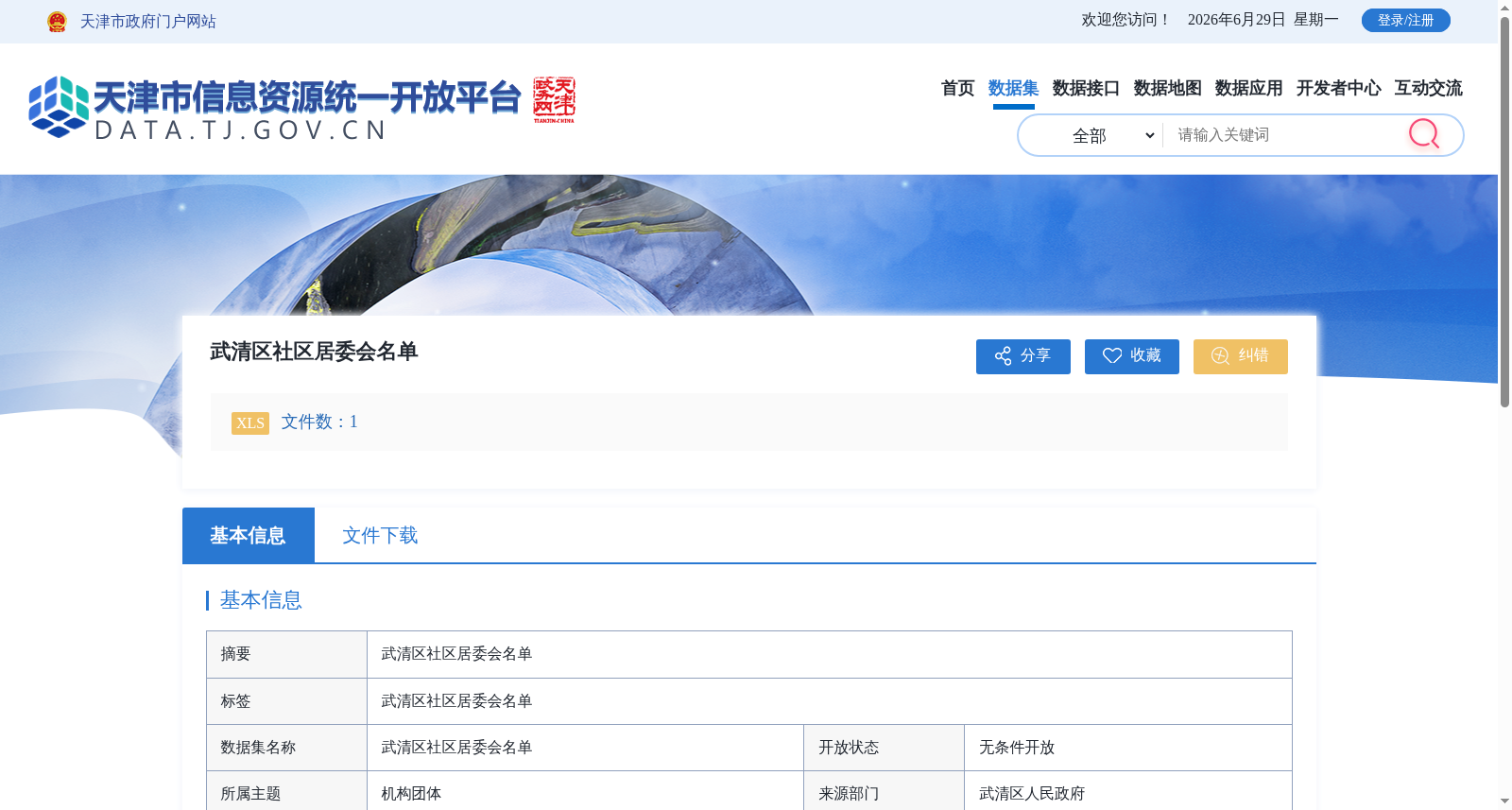Open the 开发者中心 navigation item
Screen dimensions: 1512x810
tap(1338, 88)
